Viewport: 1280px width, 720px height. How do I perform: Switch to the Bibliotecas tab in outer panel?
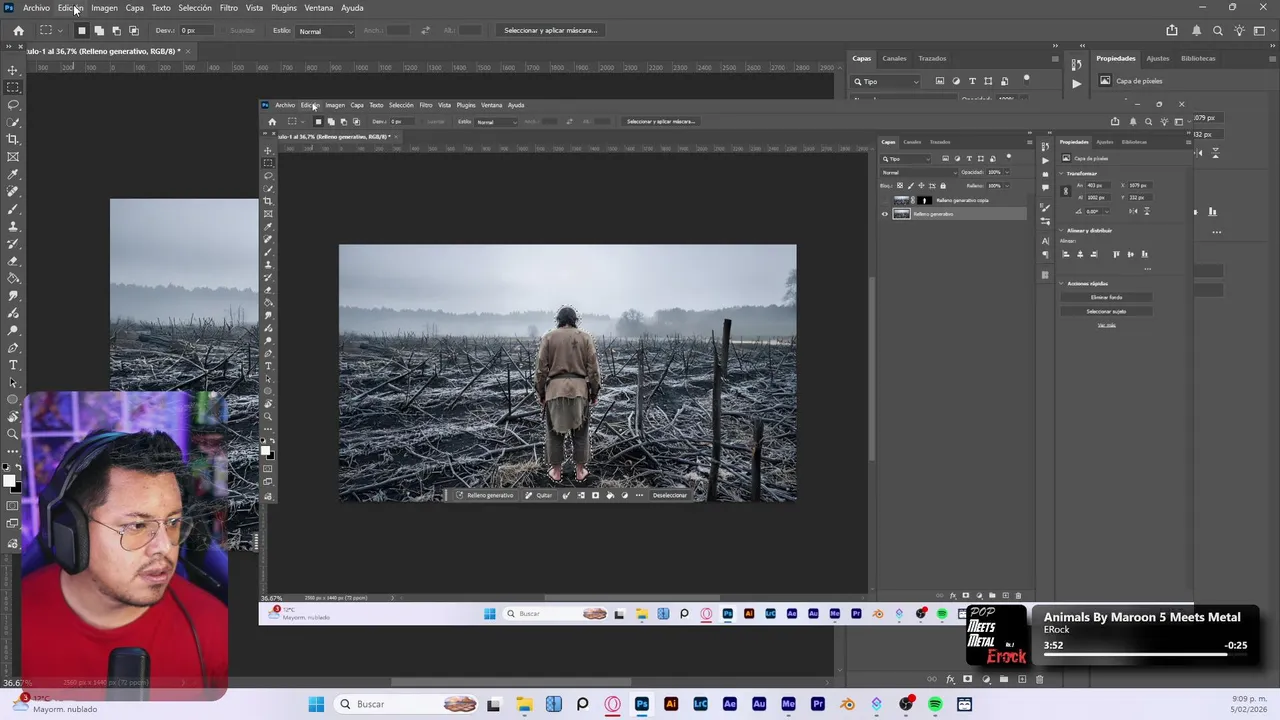(1198, 58)
